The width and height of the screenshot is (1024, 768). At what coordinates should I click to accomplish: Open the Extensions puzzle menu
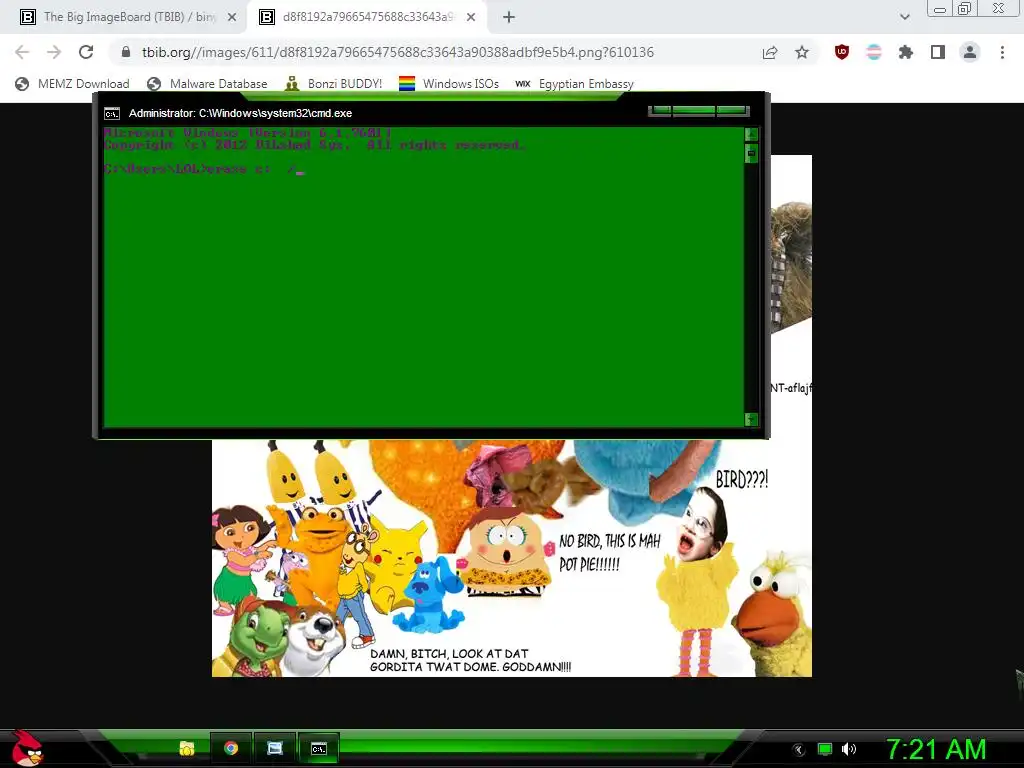[906, 52]
